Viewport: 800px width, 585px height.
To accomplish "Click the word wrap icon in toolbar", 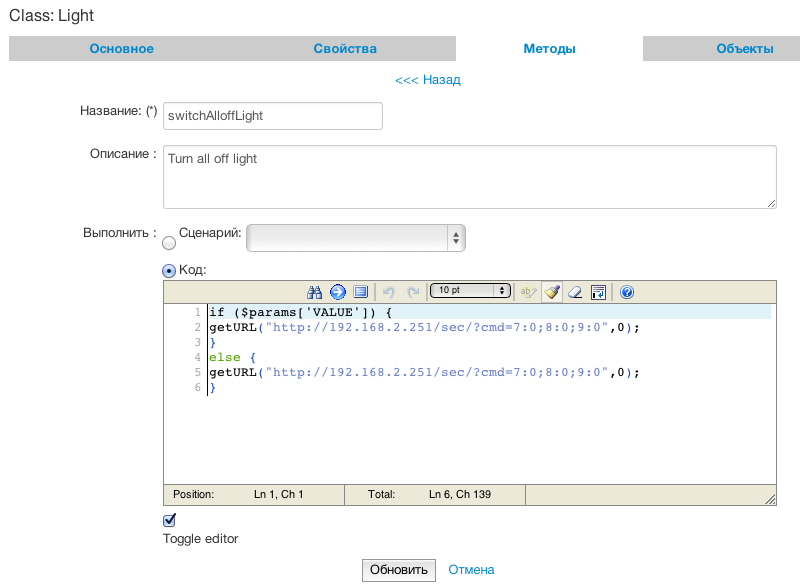I will tap(599, 292).
